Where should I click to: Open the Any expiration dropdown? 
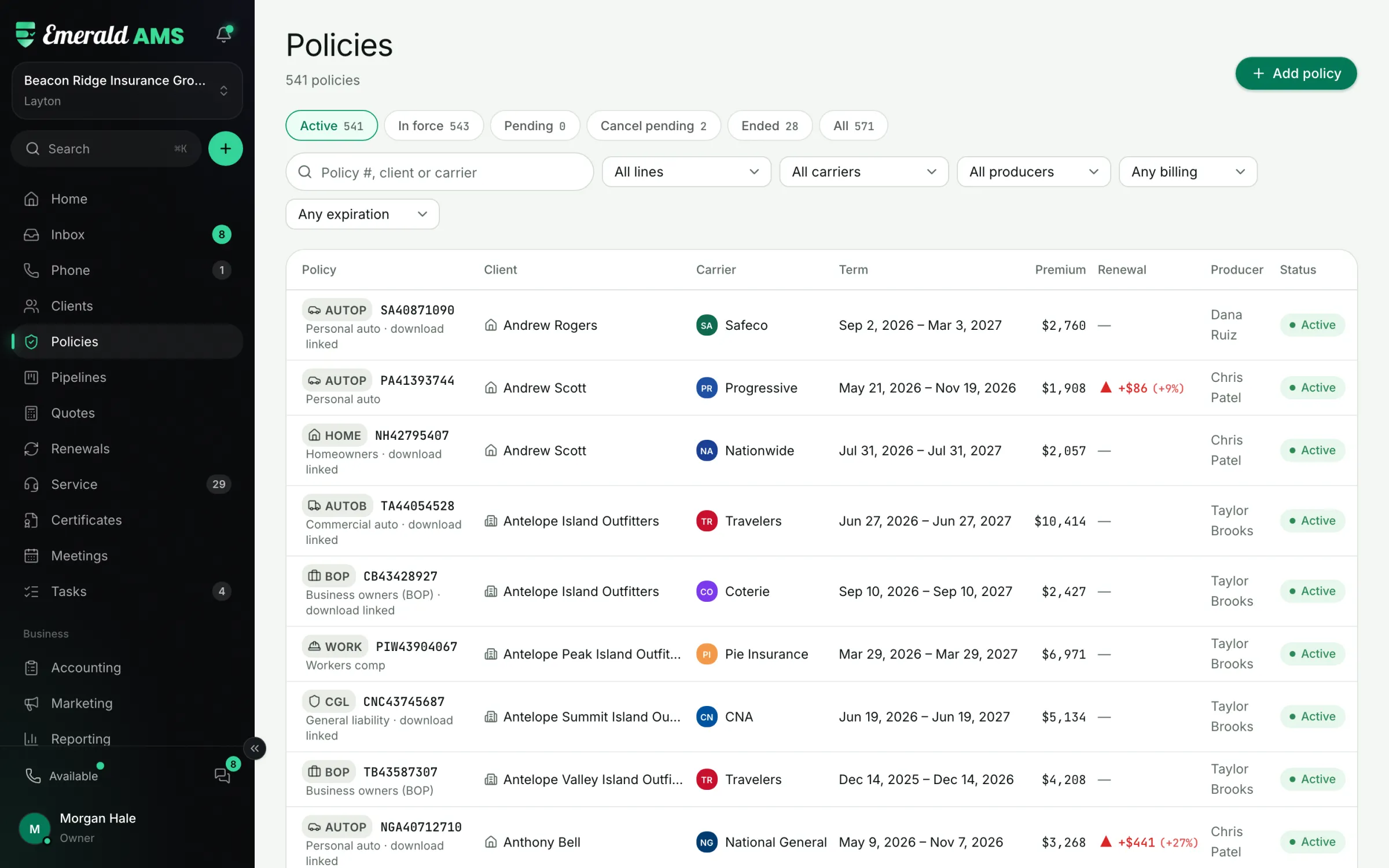pos(362,214)
